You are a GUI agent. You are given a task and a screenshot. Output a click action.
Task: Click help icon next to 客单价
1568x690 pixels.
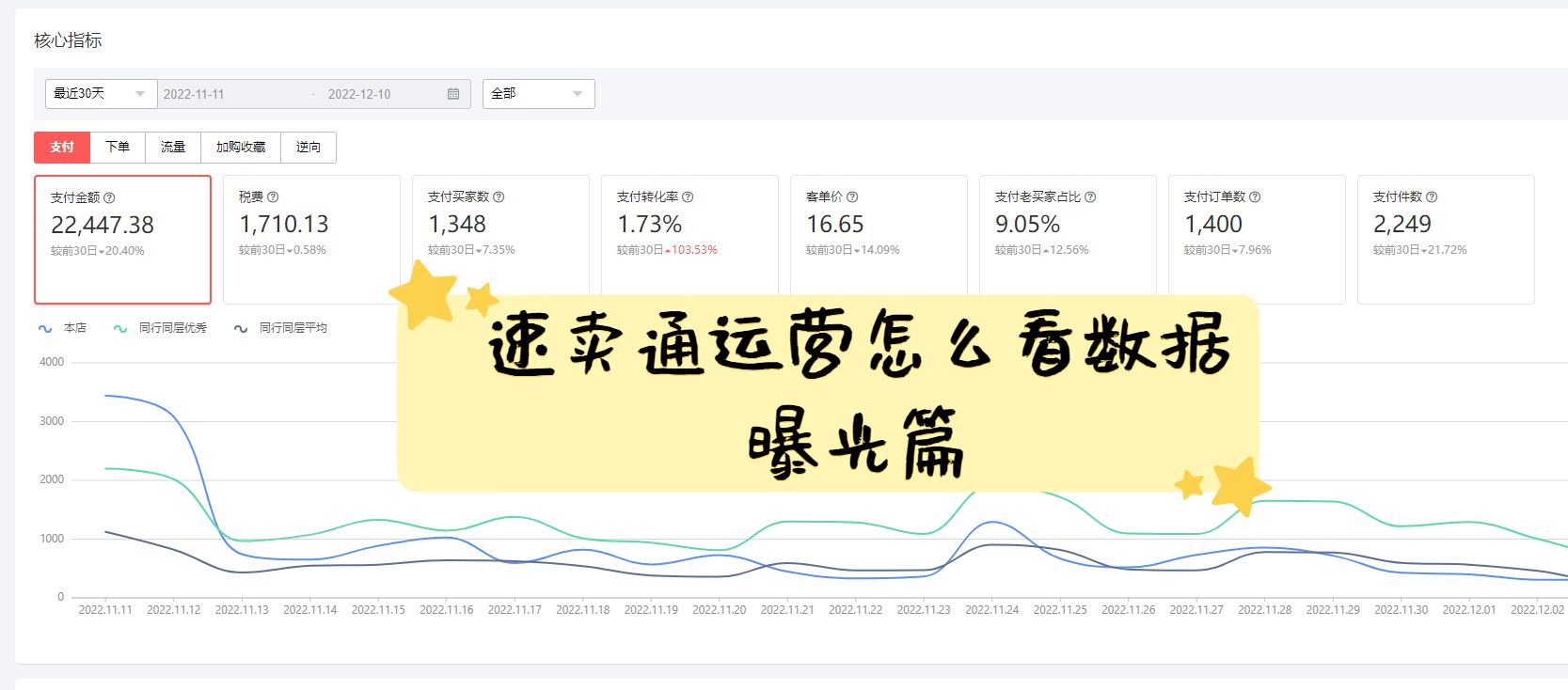(852, 196)
